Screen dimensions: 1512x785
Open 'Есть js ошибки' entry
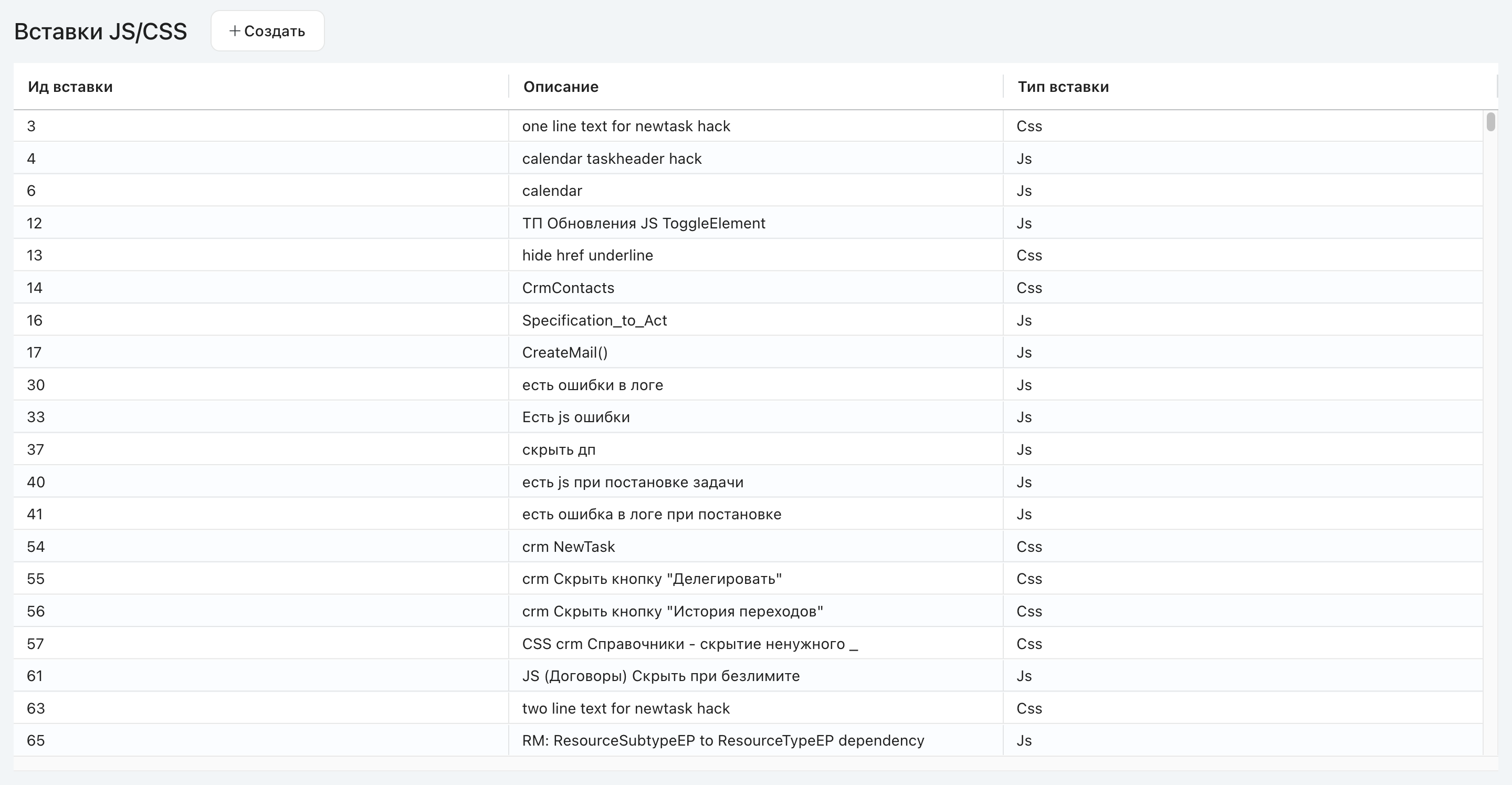click(x=748, y=417)
